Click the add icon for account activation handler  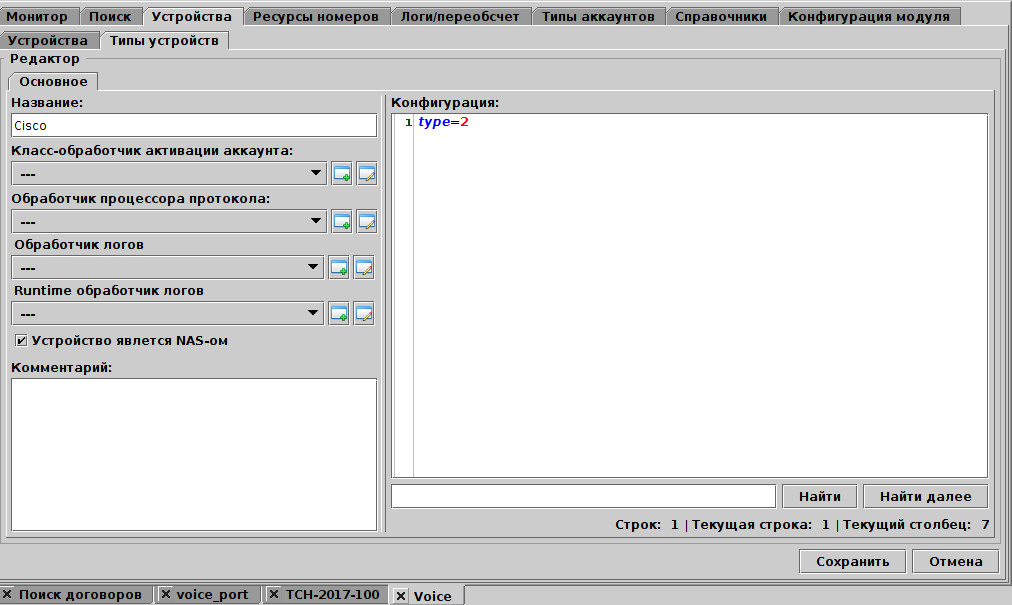pyautogui.click(x=342, y=174)
